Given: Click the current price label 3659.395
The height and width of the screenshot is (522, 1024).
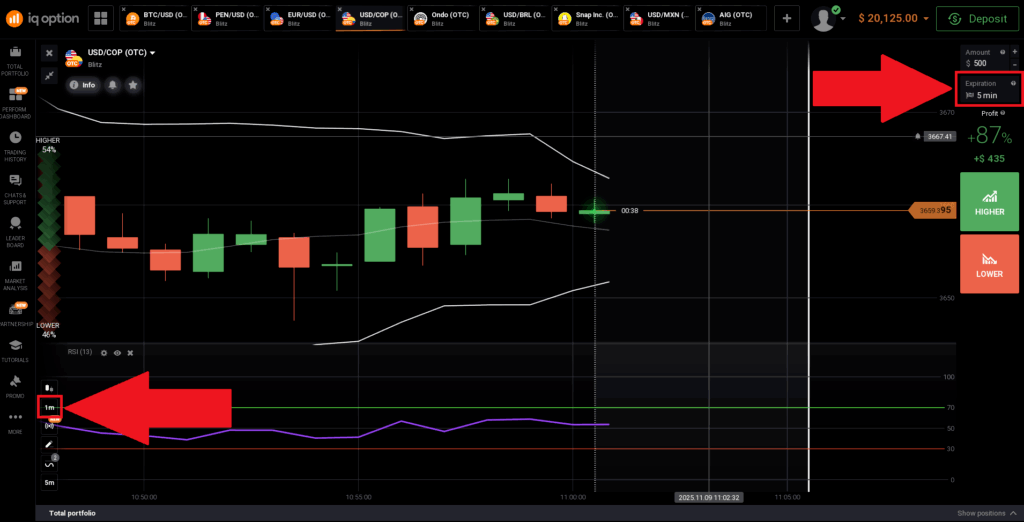Looking at the screenshot, I should pos(933,210).
